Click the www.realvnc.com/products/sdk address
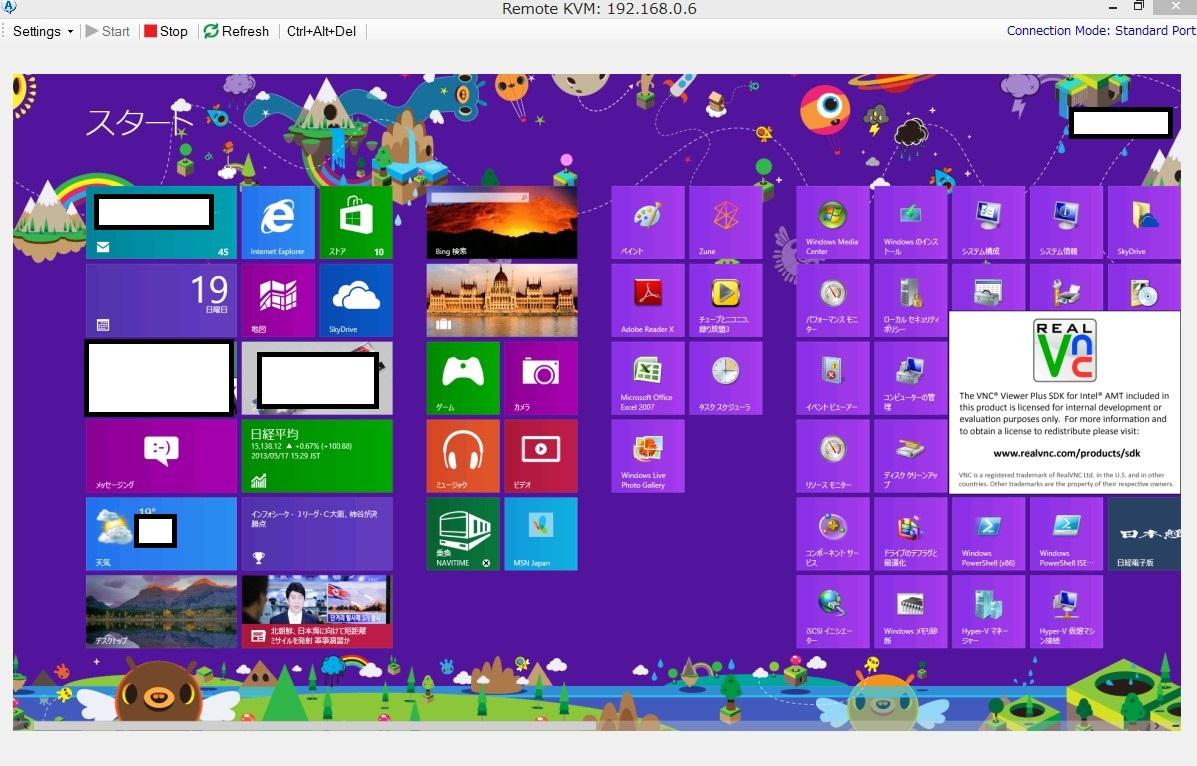 click(1066, 453)
